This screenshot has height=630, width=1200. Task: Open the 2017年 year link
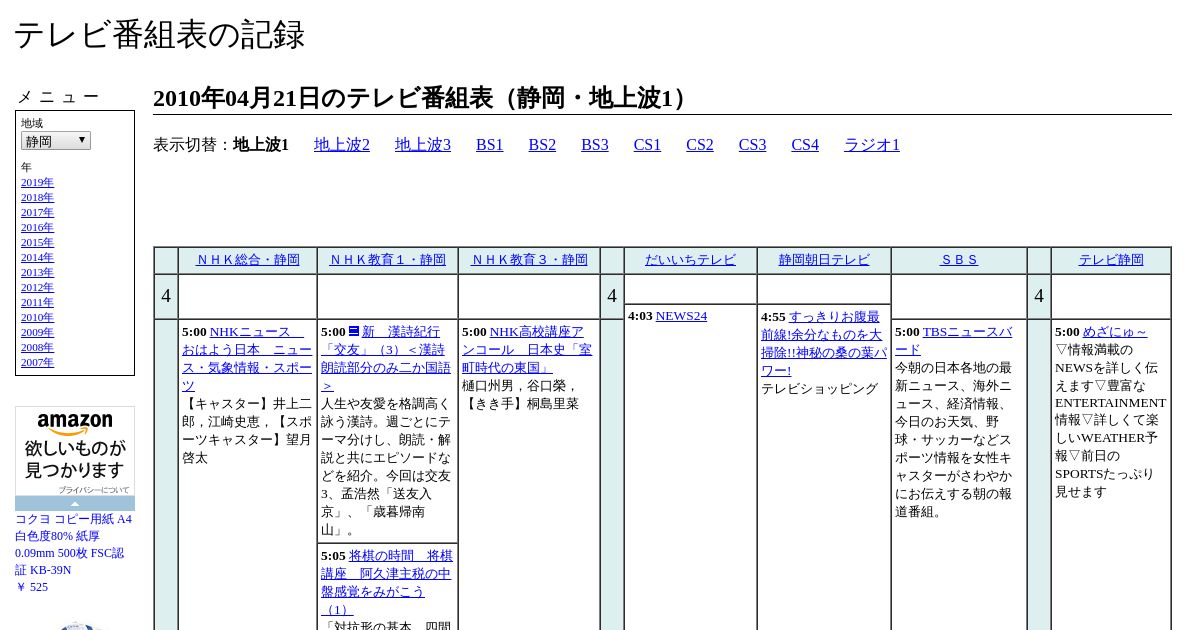coord(37,213)
